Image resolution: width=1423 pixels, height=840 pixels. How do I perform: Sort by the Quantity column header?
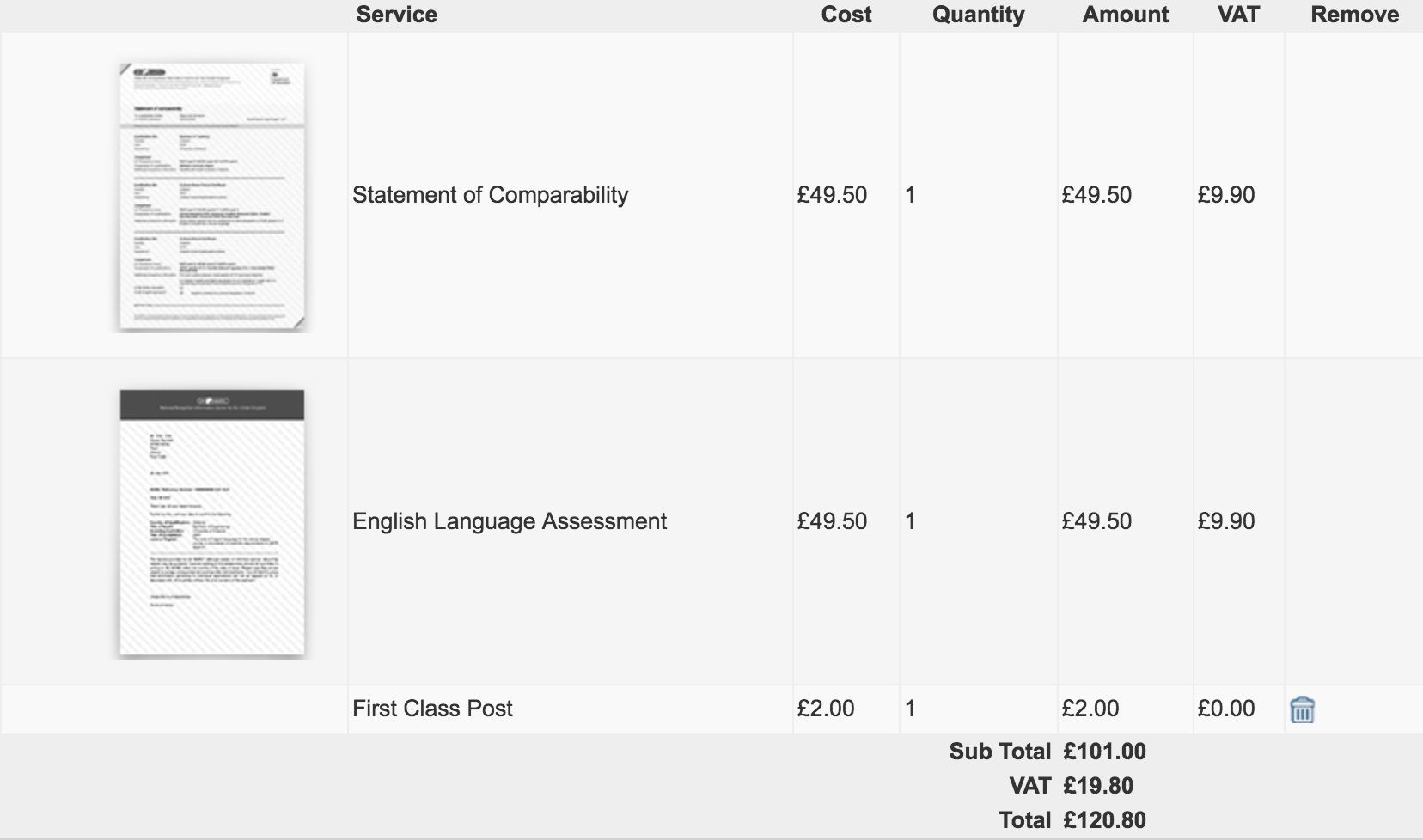click(978, 14)
